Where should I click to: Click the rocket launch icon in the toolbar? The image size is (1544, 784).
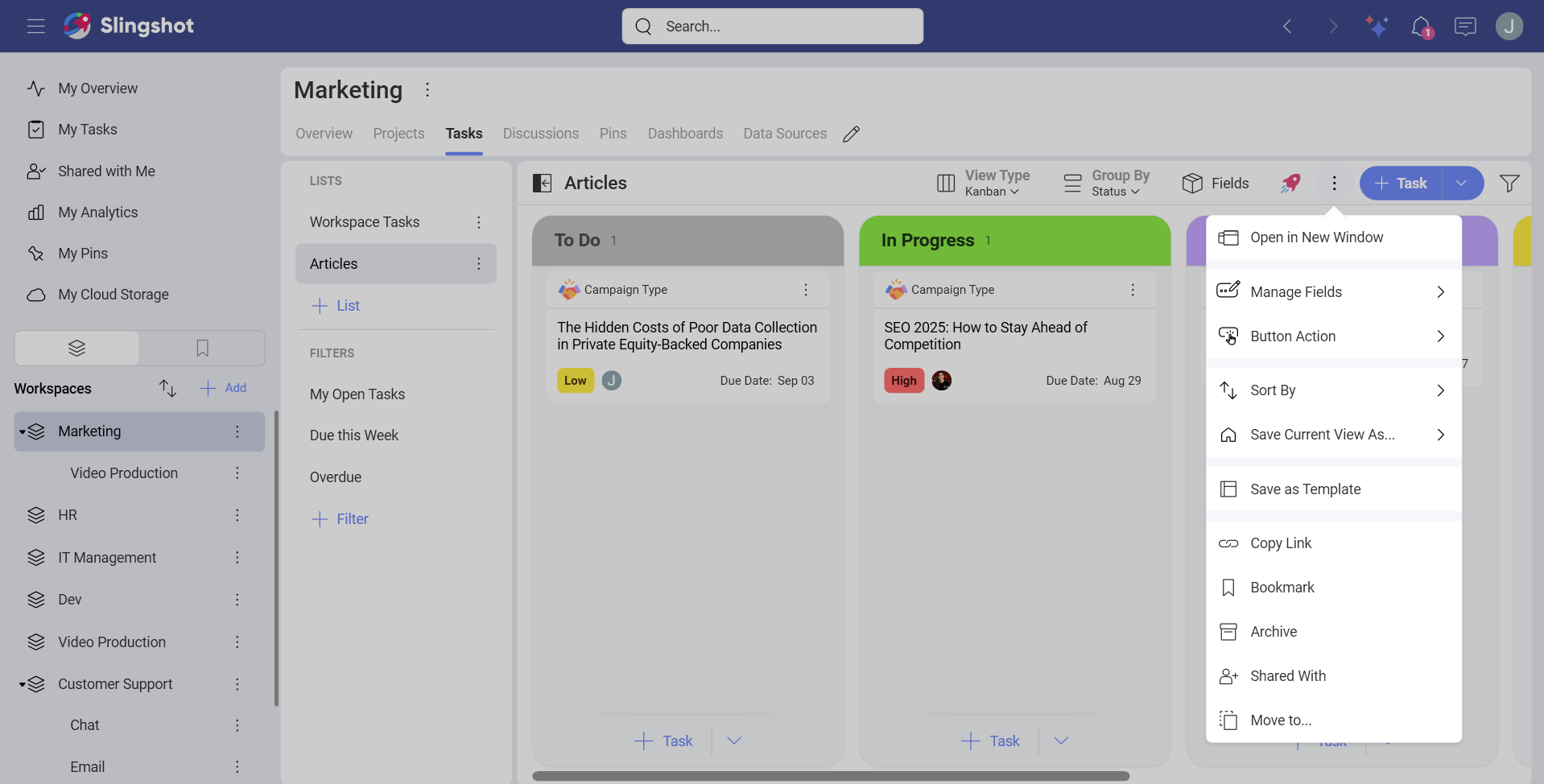click(x=1291, y=183)
